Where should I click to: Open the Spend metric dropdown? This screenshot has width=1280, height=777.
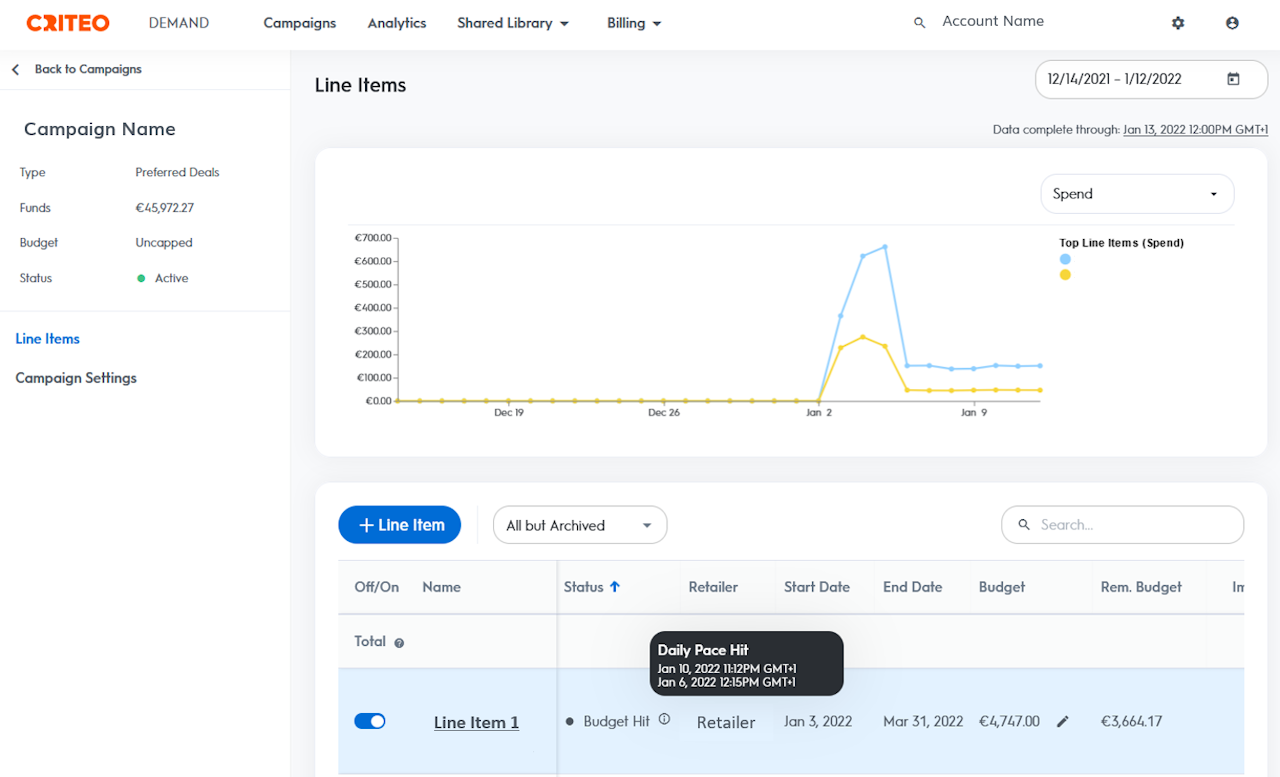(x=1137, y=194)
